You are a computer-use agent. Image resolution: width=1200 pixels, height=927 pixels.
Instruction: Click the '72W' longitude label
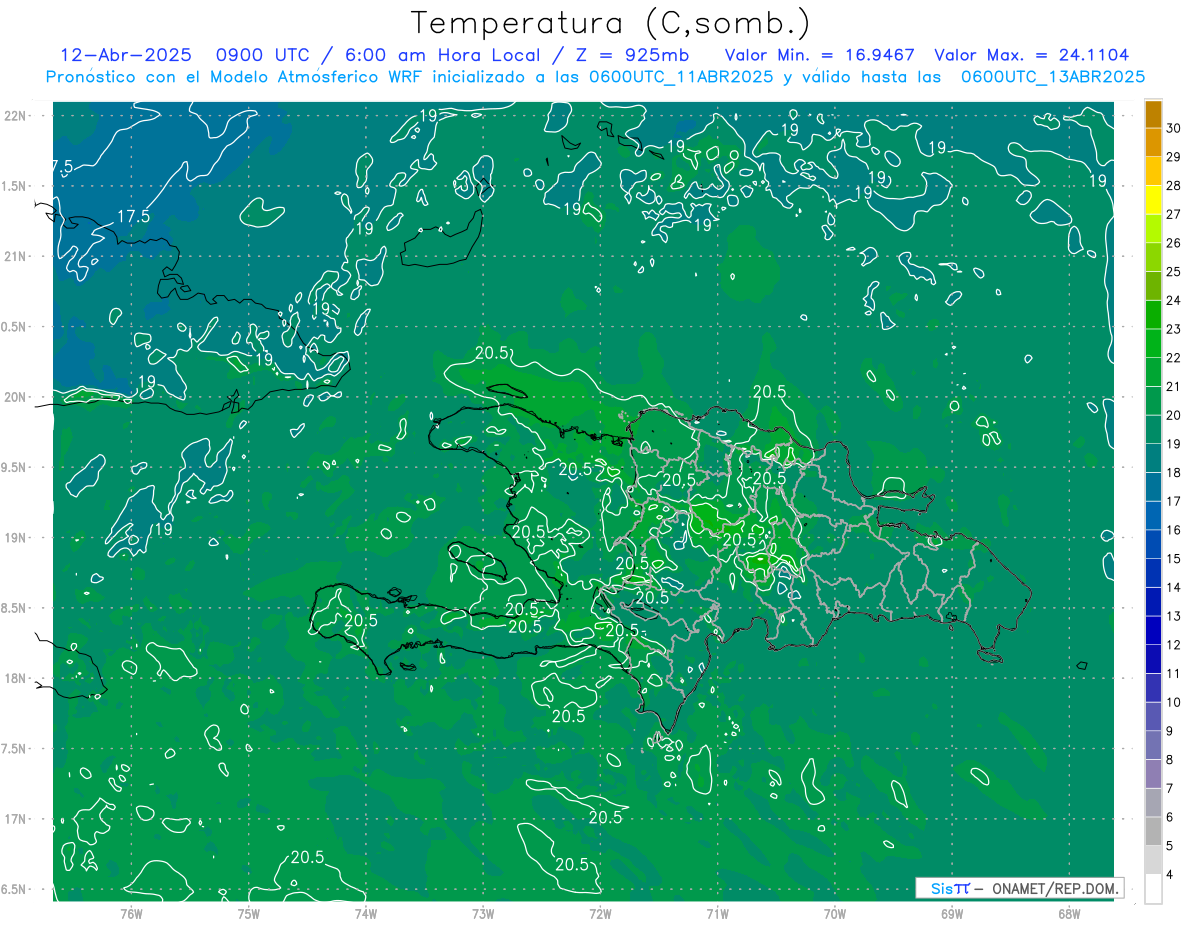(600, 913)
